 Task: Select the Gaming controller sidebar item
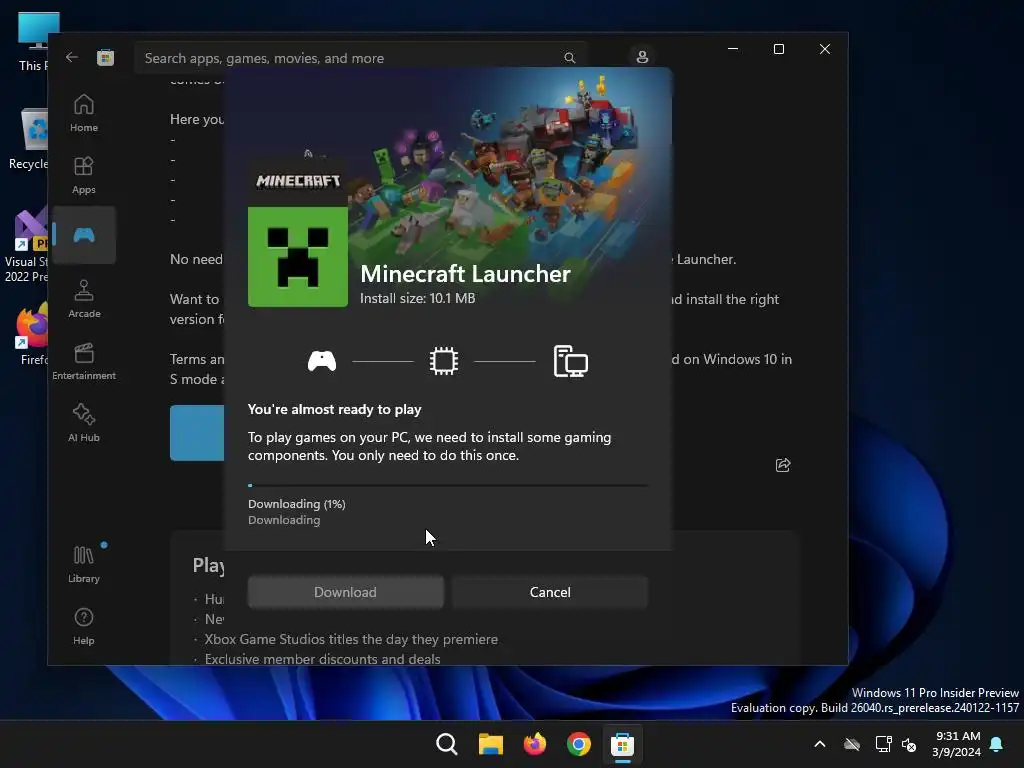[x=84, y=235]
